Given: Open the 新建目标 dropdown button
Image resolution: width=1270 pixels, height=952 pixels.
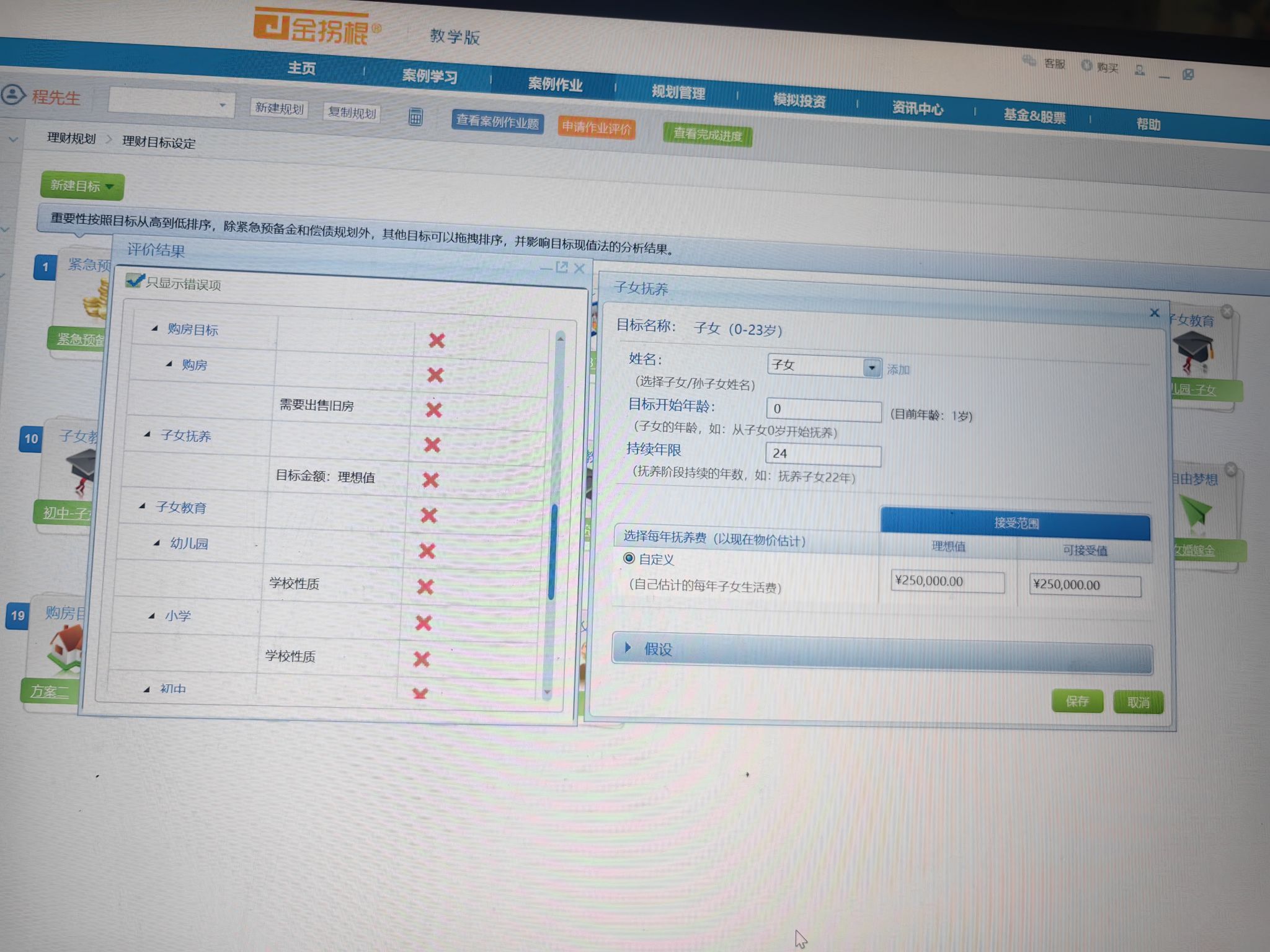Looking at the screenshot, I should click(82, 186).
